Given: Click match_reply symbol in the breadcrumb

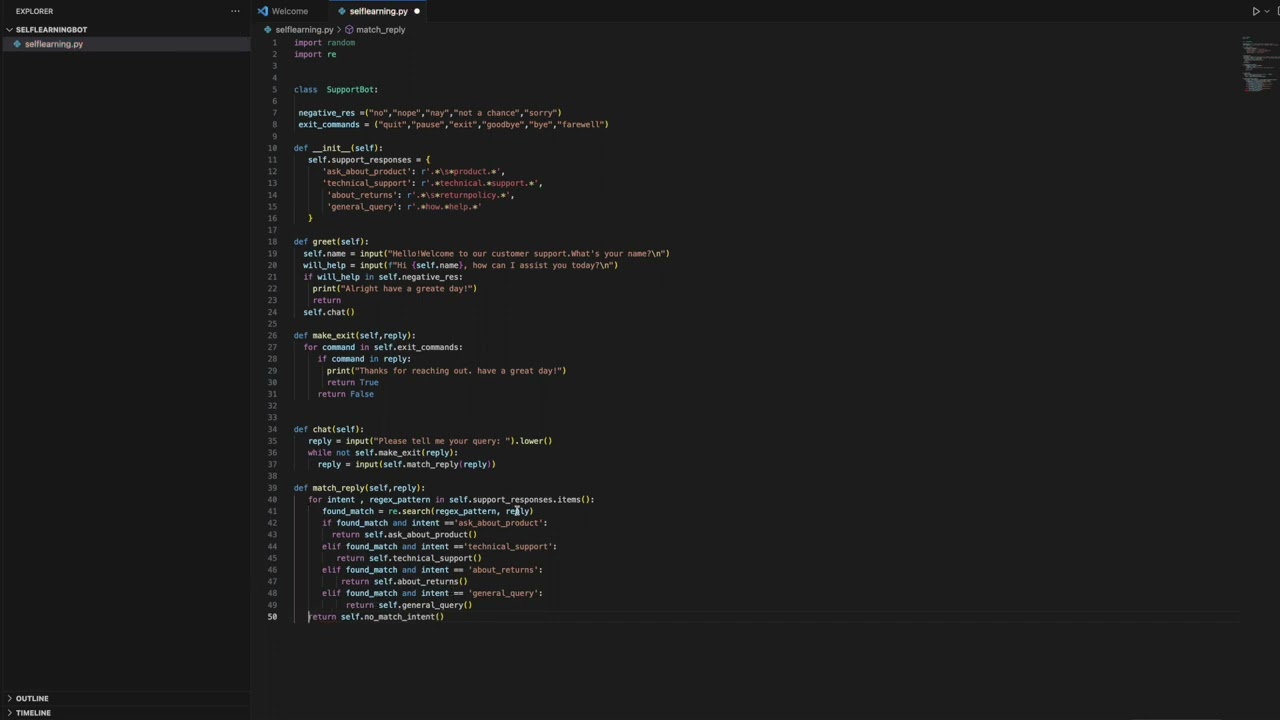Looking at the screenshot, I should pyautogui.click(x=380, y=30).
